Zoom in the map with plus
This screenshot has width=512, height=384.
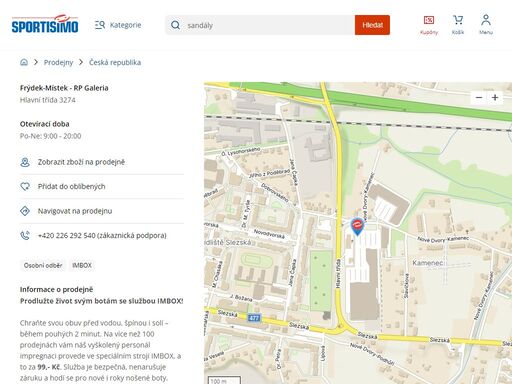[495, 97]
